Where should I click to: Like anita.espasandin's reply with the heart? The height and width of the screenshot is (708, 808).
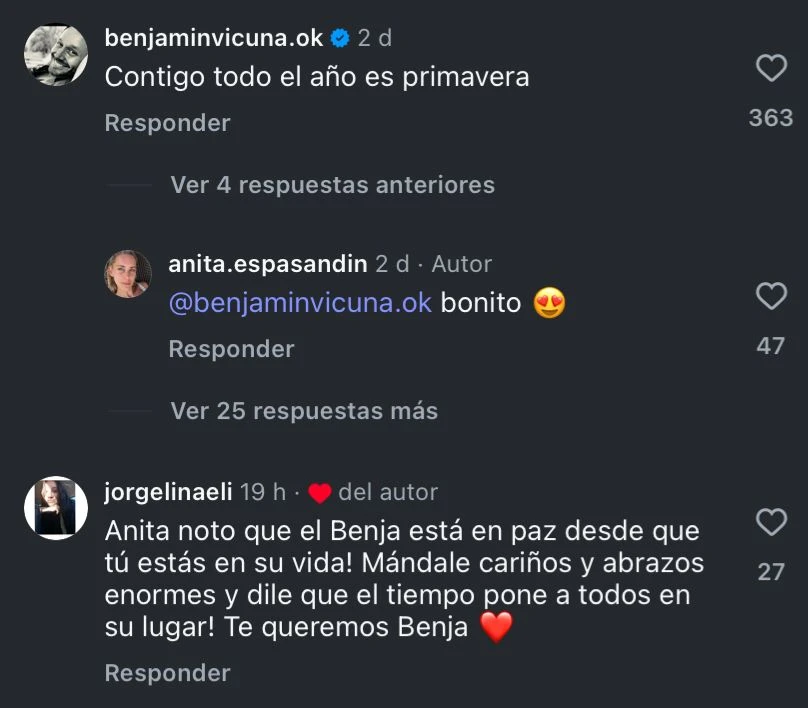pyautogui.click(x=771, y=296)
